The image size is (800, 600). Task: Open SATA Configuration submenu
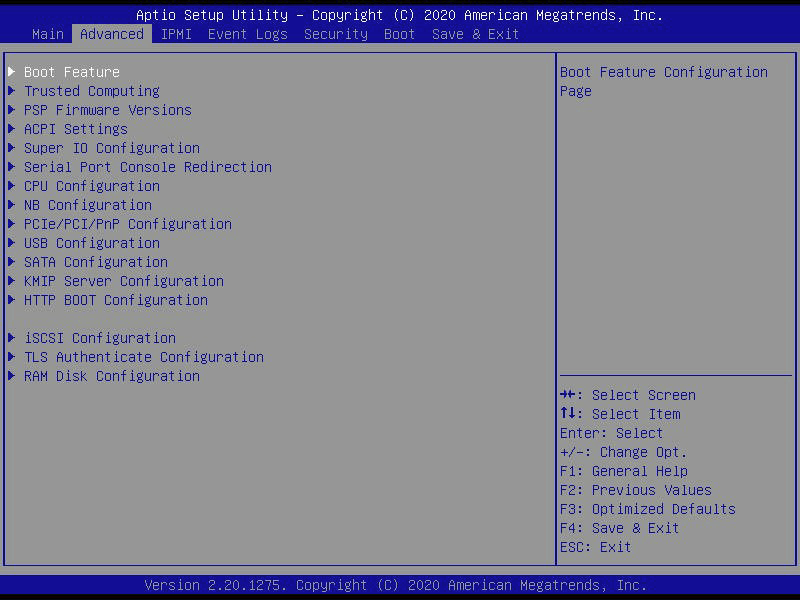96,262
